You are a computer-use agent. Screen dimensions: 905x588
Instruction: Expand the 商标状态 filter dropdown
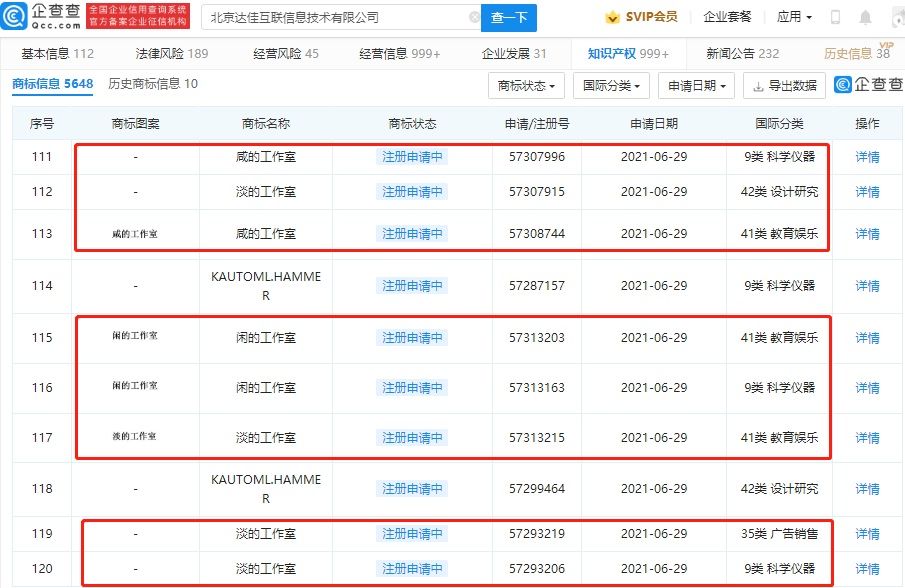pos(526,86)
